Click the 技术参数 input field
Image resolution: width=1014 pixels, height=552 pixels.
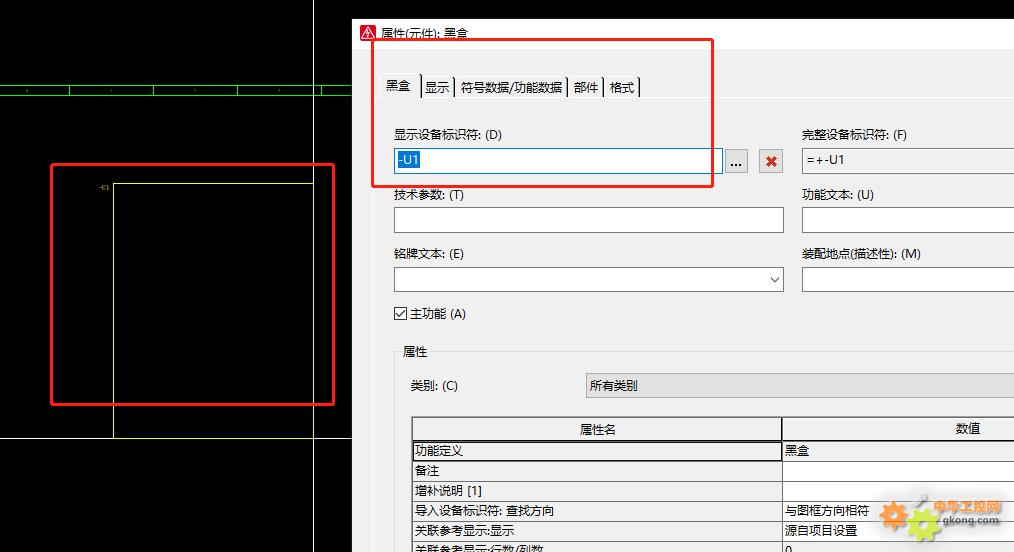[588, 220]
